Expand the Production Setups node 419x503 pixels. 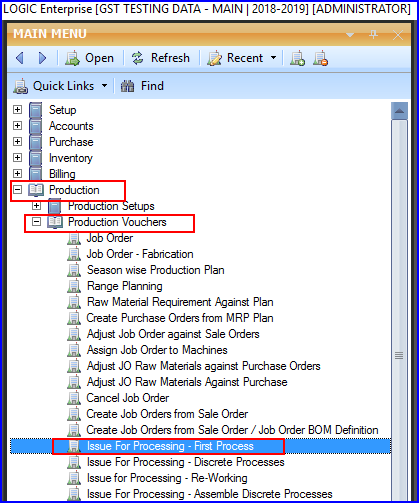(x=36, y=206)
